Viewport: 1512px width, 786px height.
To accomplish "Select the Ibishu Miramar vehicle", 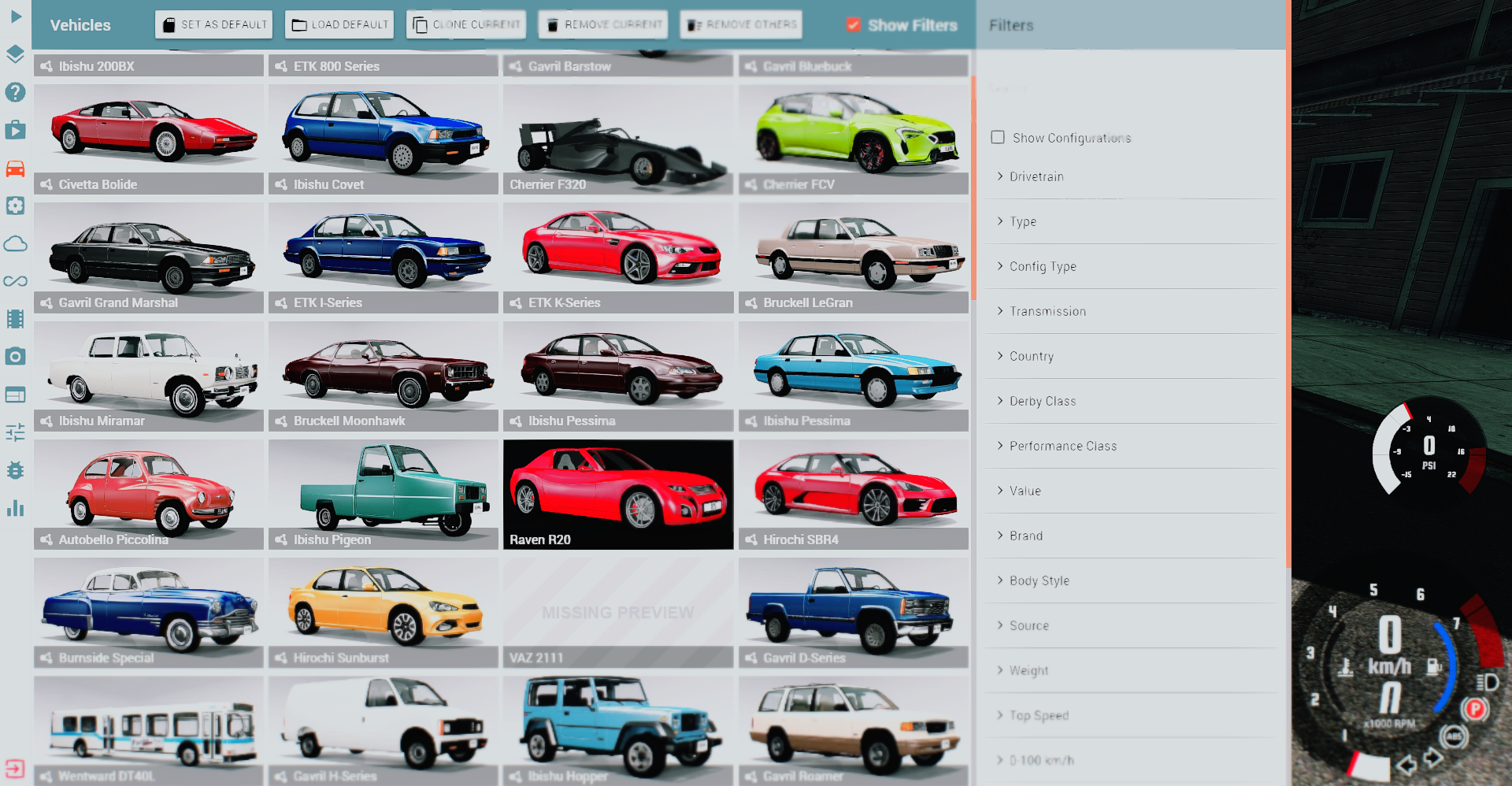I will (x=149, y=376).
